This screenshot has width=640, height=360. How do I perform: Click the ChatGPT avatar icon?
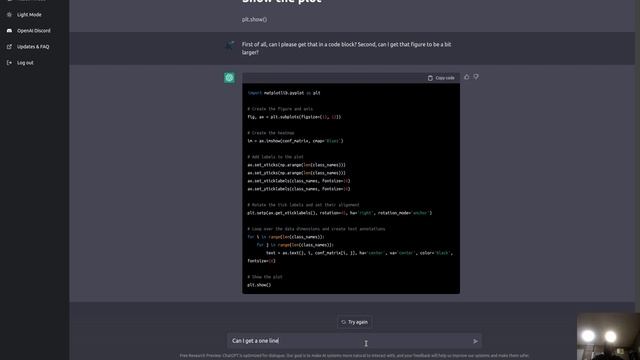click(x=229, y=78)
